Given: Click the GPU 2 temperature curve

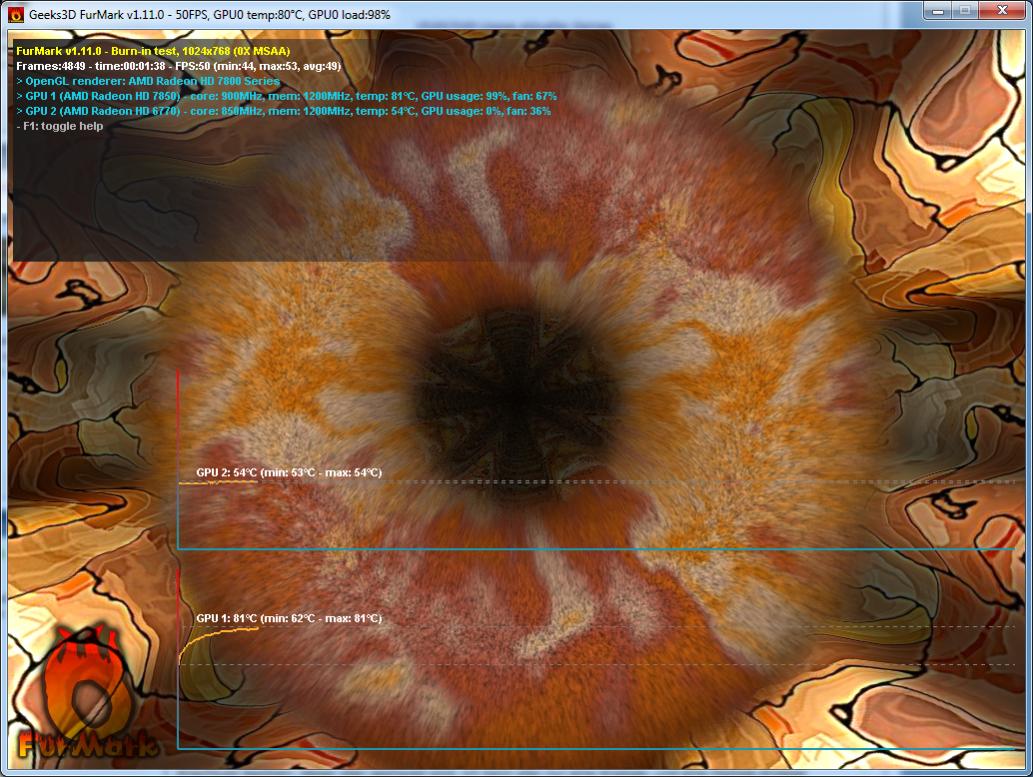Looking at the screenshot, I should coord(217,482).
